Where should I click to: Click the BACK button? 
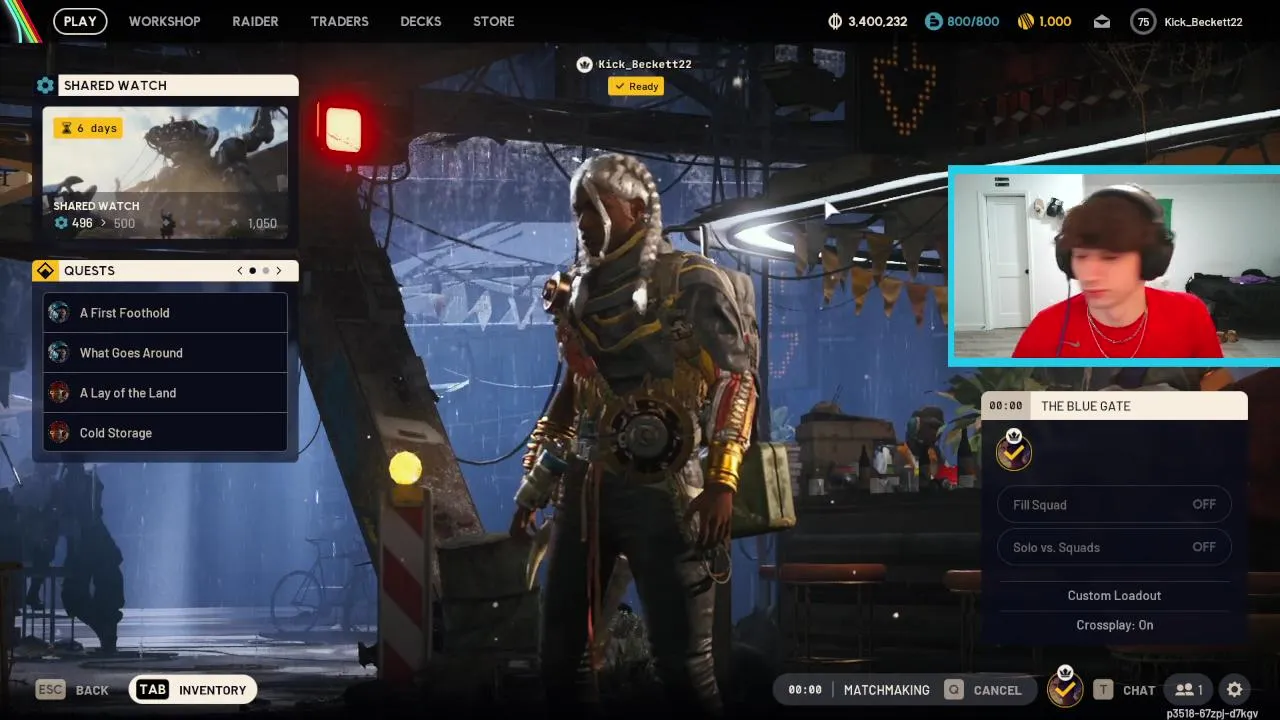(73, 690)
